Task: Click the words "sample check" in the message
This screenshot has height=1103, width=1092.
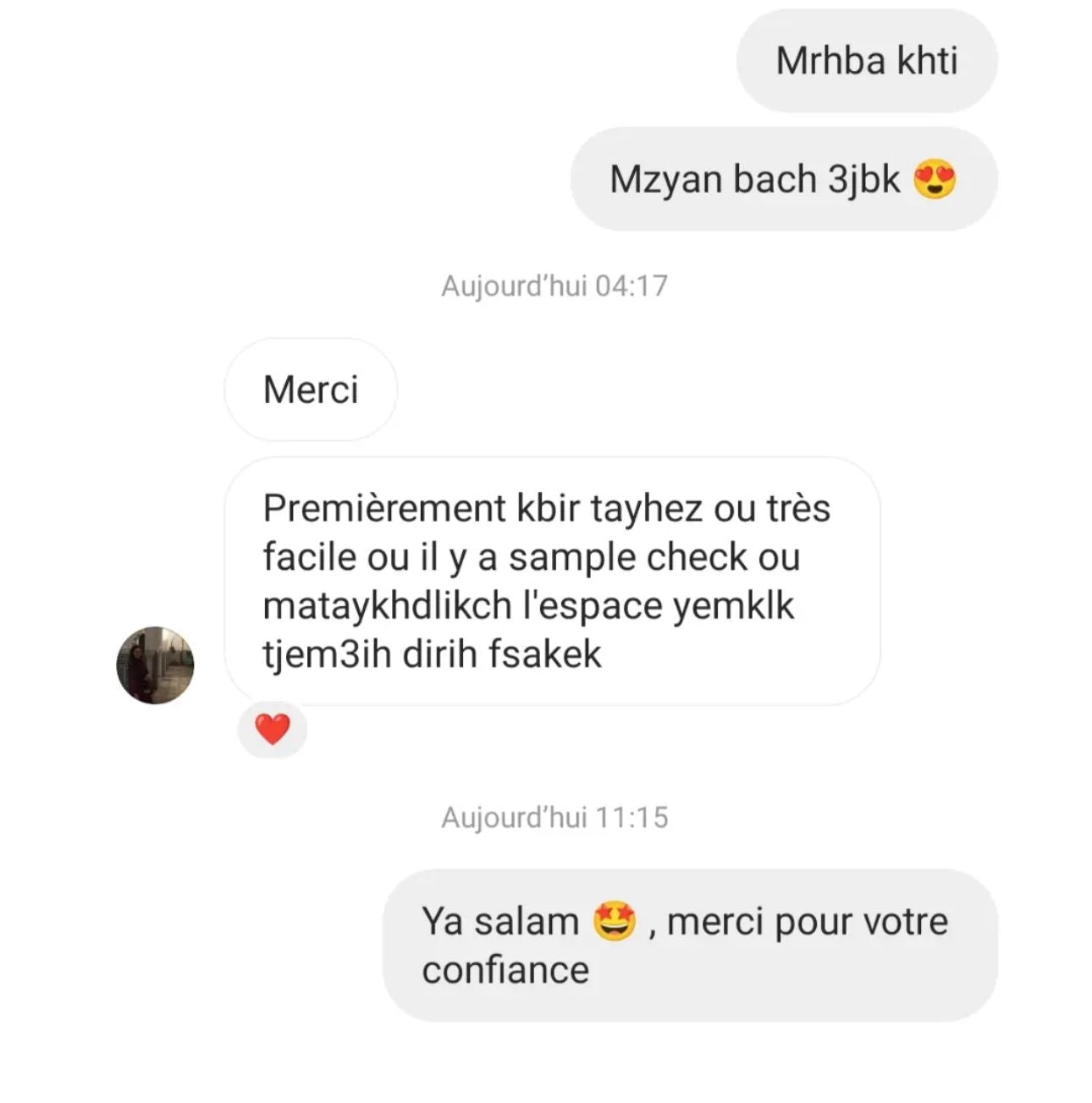Action: click(x=628, y=558)
